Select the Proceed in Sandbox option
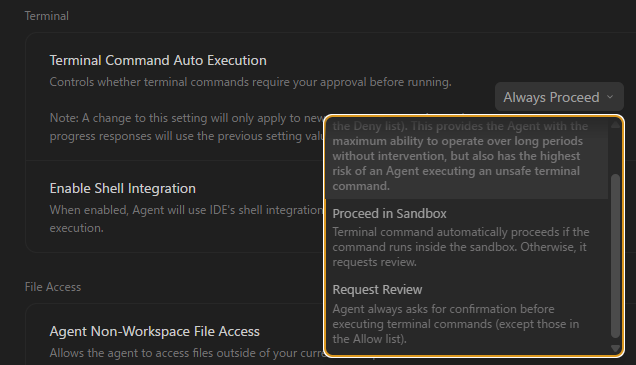This screenshot has height=365, width=636. pos(467,237)
